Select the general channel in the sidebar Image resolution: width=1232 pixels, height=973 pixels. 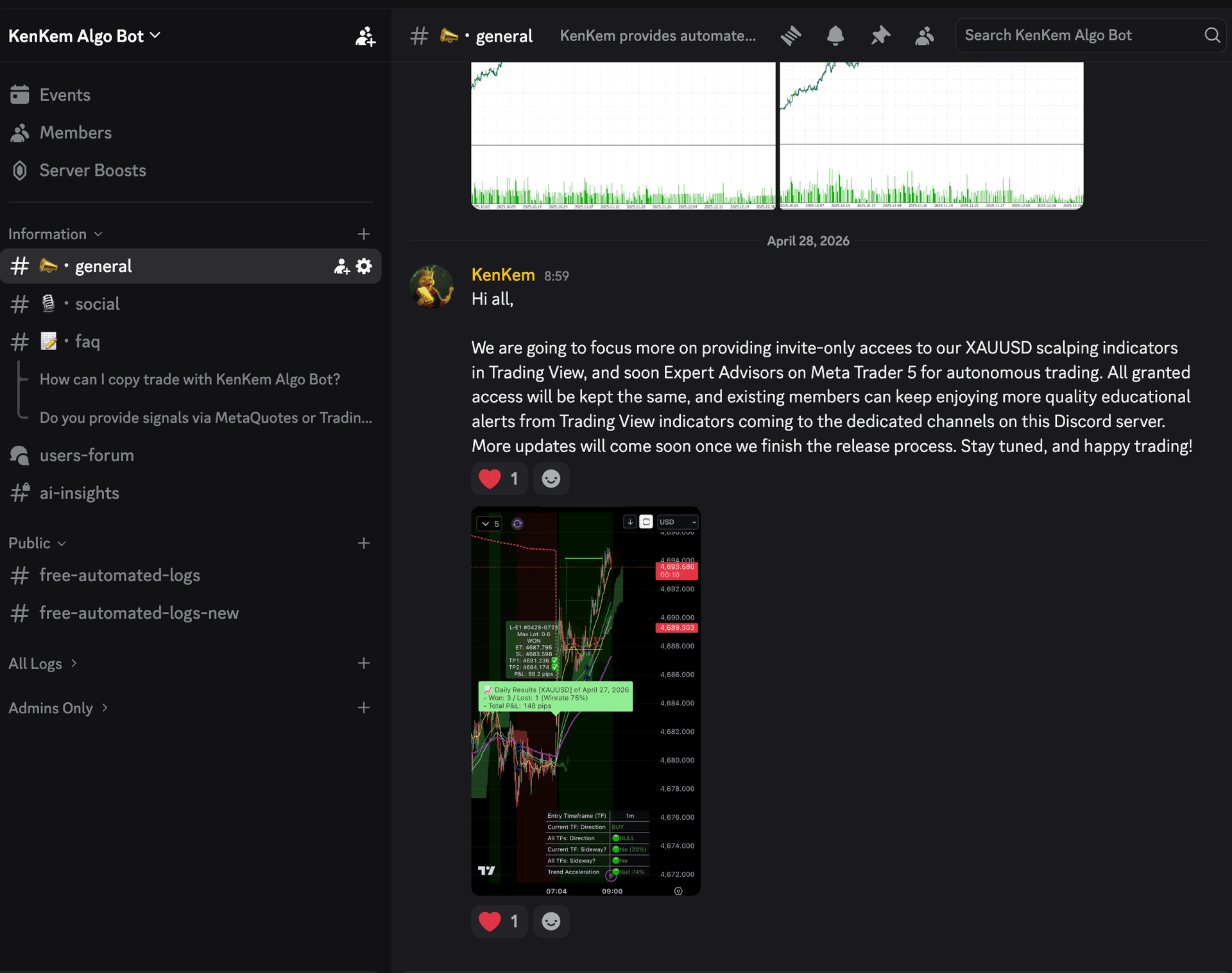[191, 266]
